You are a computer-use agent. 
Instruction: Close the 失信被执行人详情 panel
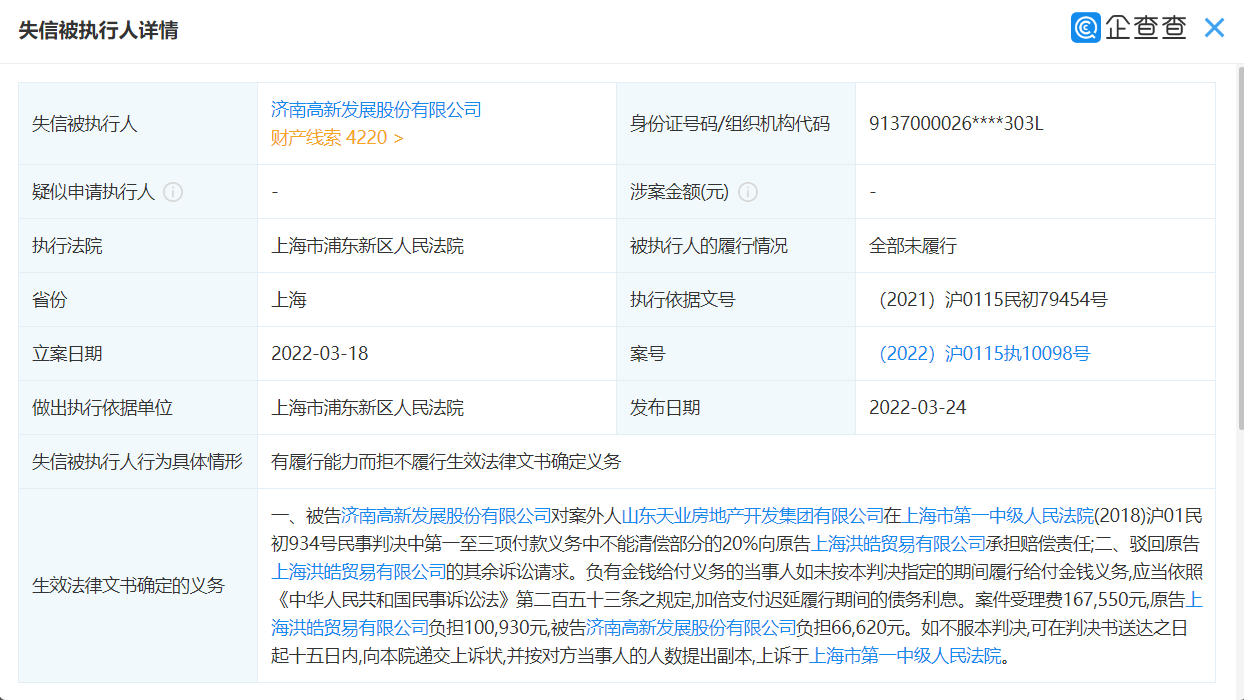pos(1214,28)
